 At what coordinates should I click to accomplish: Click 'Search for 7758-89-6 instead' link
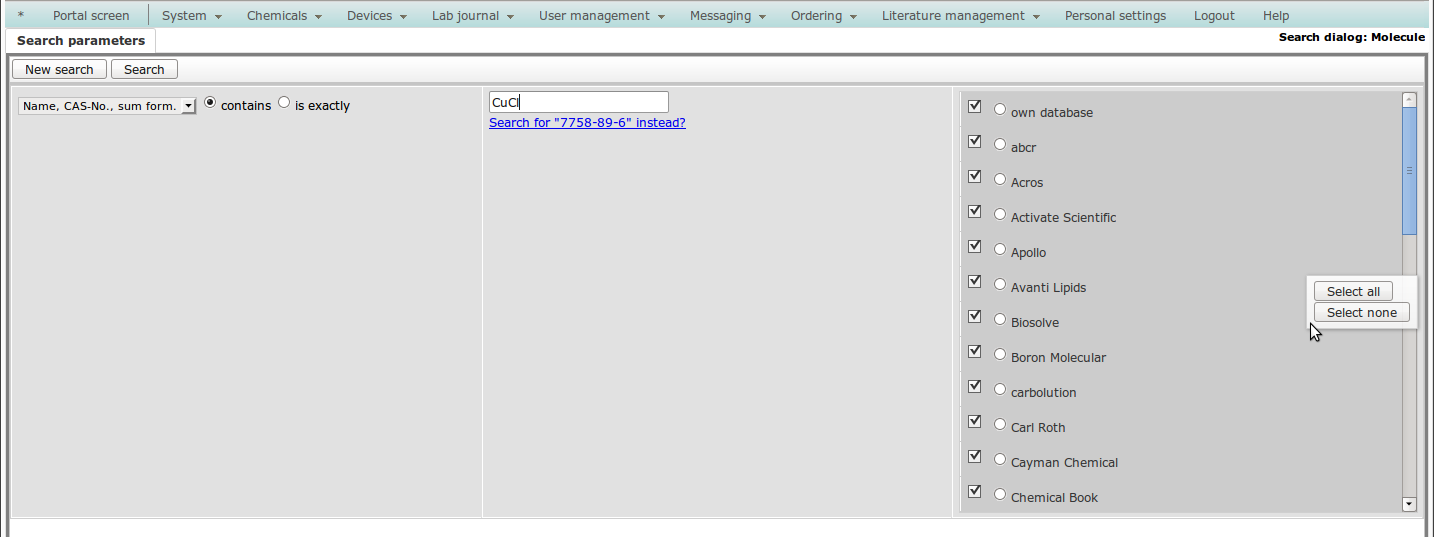[x=587, y=123]
